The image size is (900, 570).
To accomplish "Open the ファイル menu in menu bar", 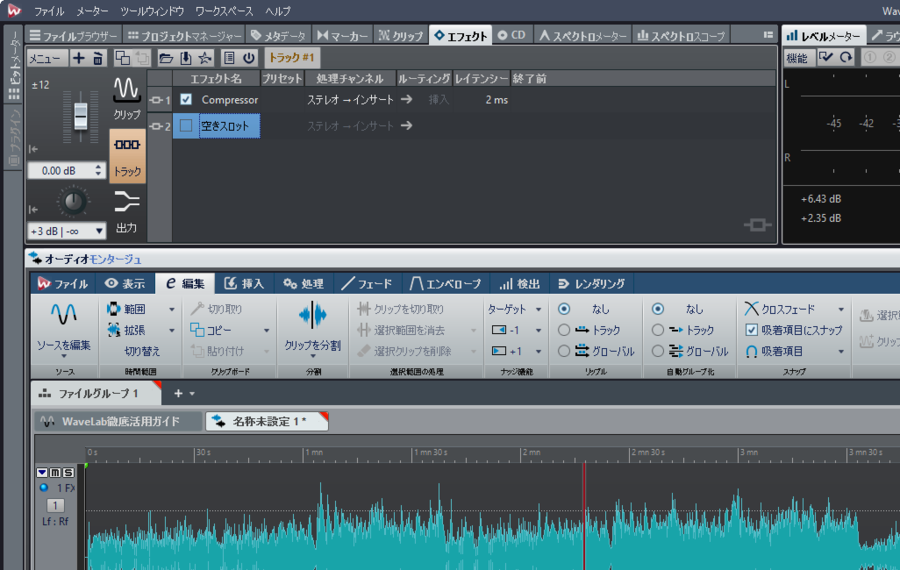I will click(x=49, y=11).
